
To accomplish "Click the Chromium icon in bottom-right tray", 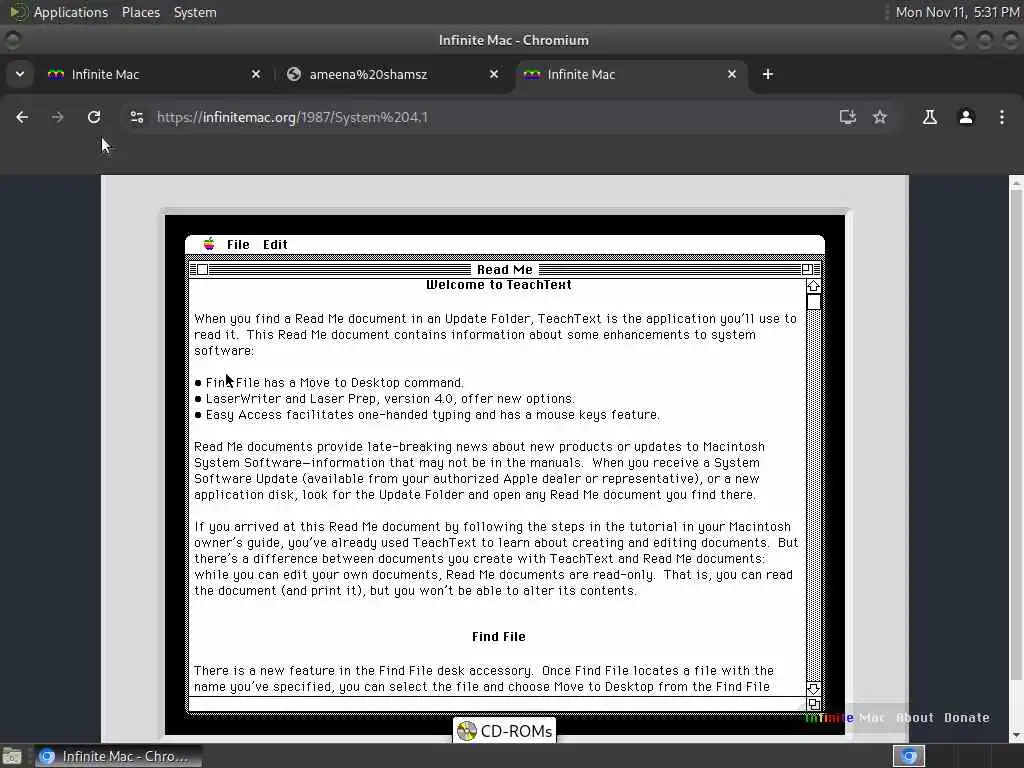I will (908, 756).
